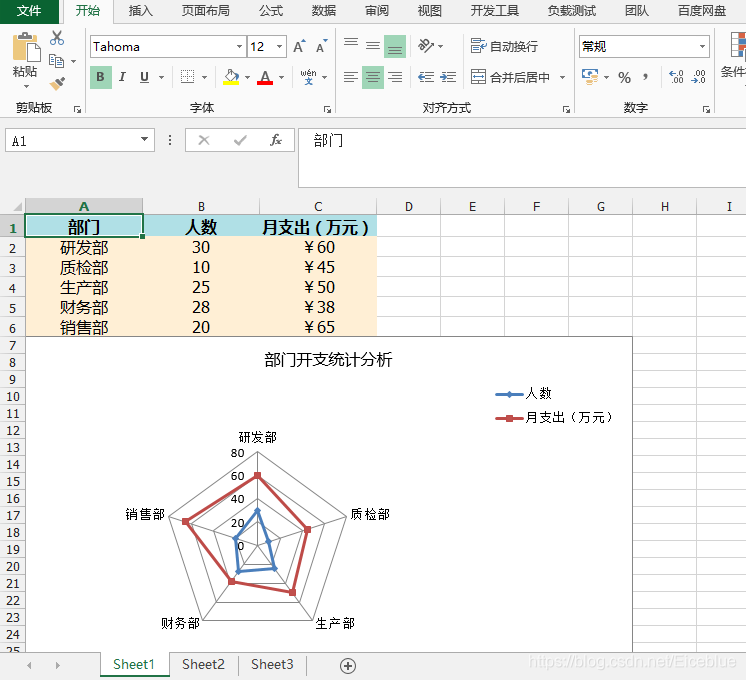The image size is (746, 680).
Task: Toggle bottom align button
Action: [395, 46]
